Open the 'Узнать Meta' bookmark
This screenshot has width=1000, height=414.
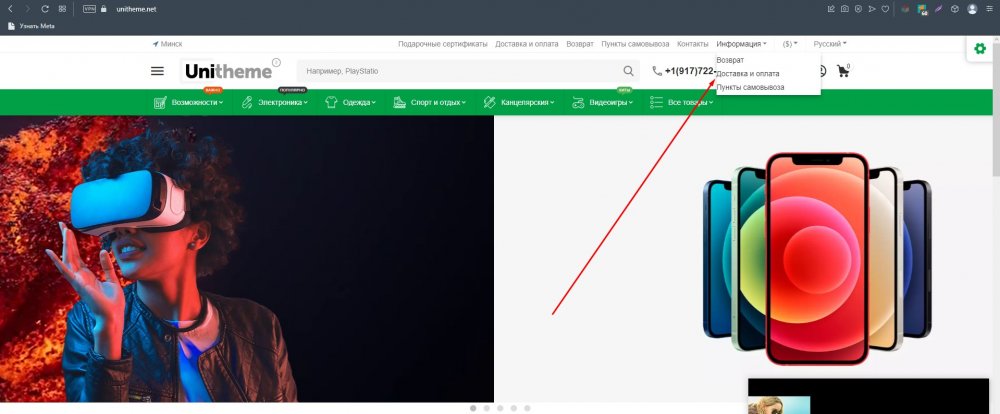pyautogui.click(x=31, y=26)
